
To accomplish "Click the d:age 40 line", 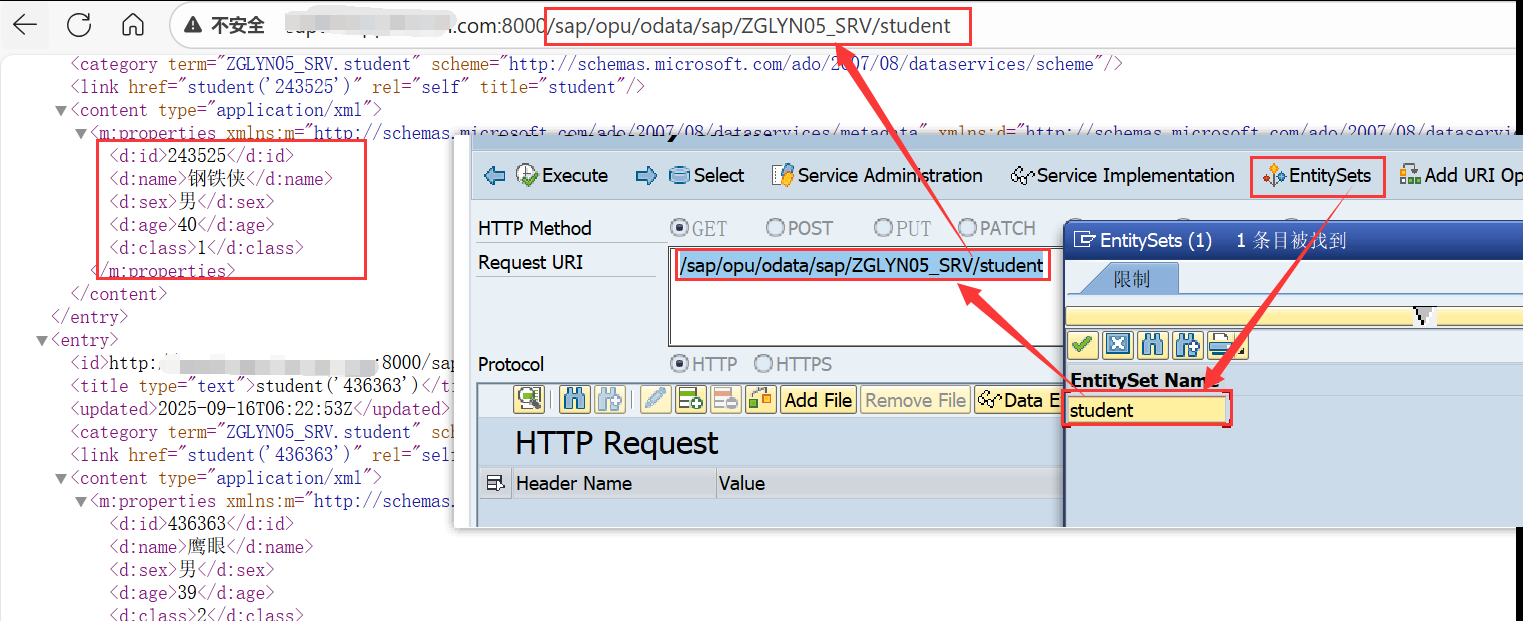I will 192,225.
